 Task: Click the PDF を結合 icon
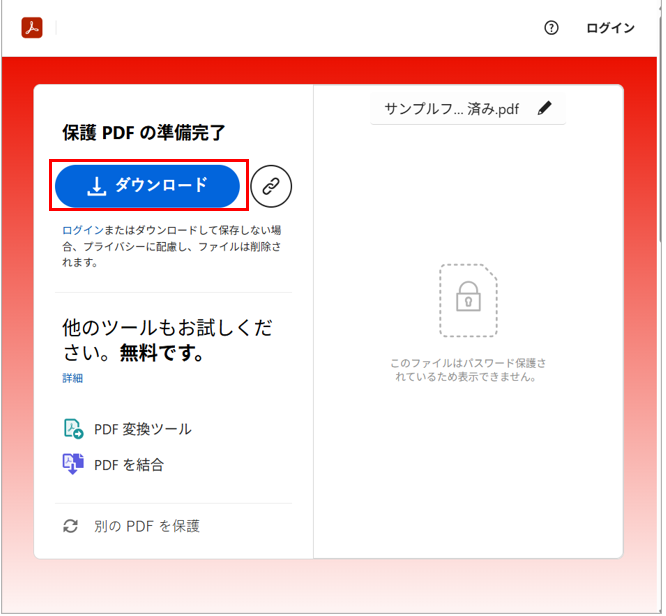click(x=73, y=464)
